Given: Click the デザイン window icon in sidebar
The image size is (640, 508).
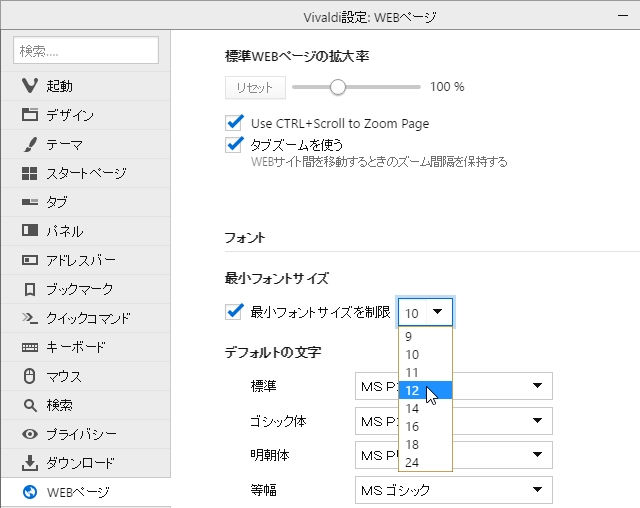Looking at the screenshot, I should (x=30, y=115).
